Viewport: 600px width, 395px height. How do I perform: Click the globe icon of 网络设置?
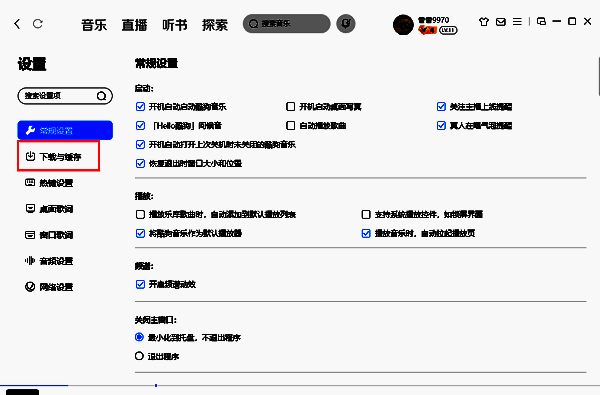pyautogui.click(x=30, y=287)
